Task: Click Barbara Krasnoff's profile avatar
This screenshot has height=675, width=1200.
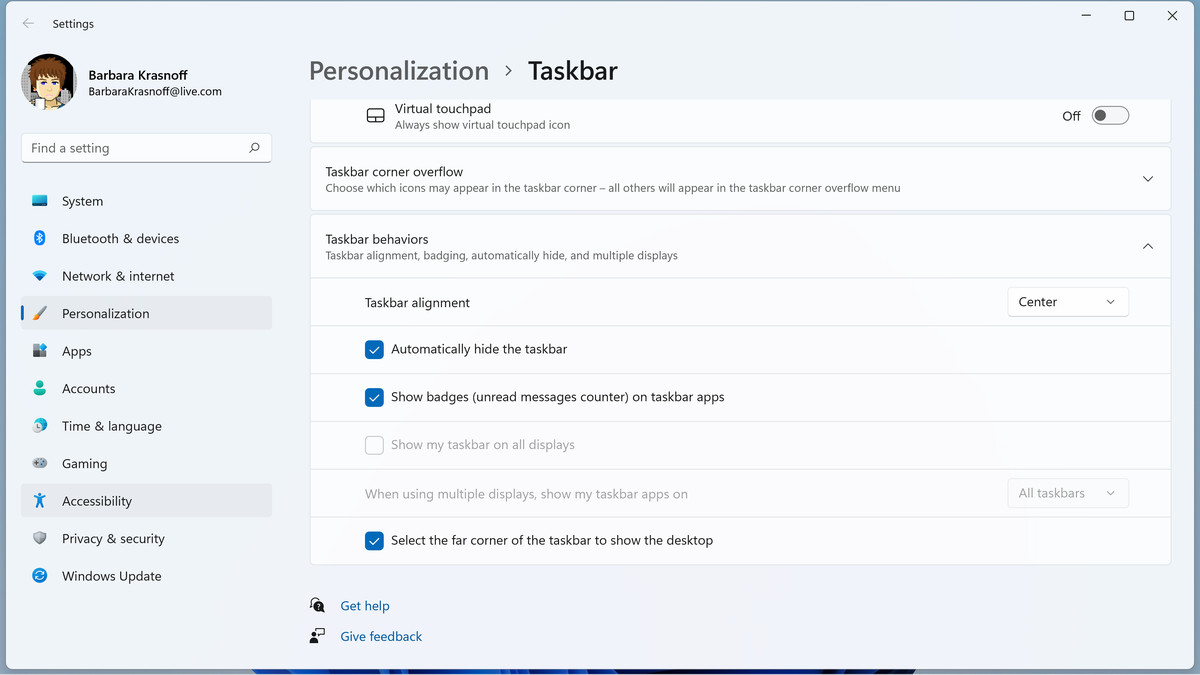Action: [49, 82]
